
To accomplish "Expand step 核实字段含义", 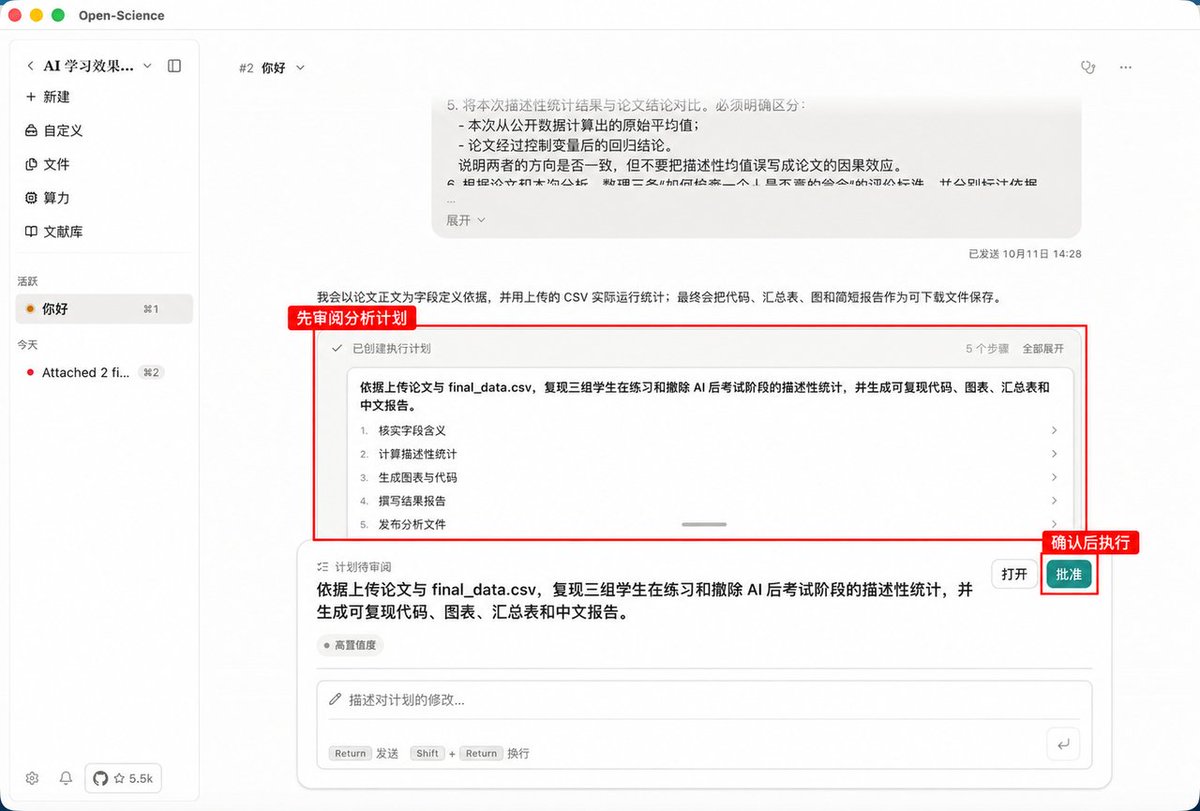I will pyautogui.click(x=708, y=431).
